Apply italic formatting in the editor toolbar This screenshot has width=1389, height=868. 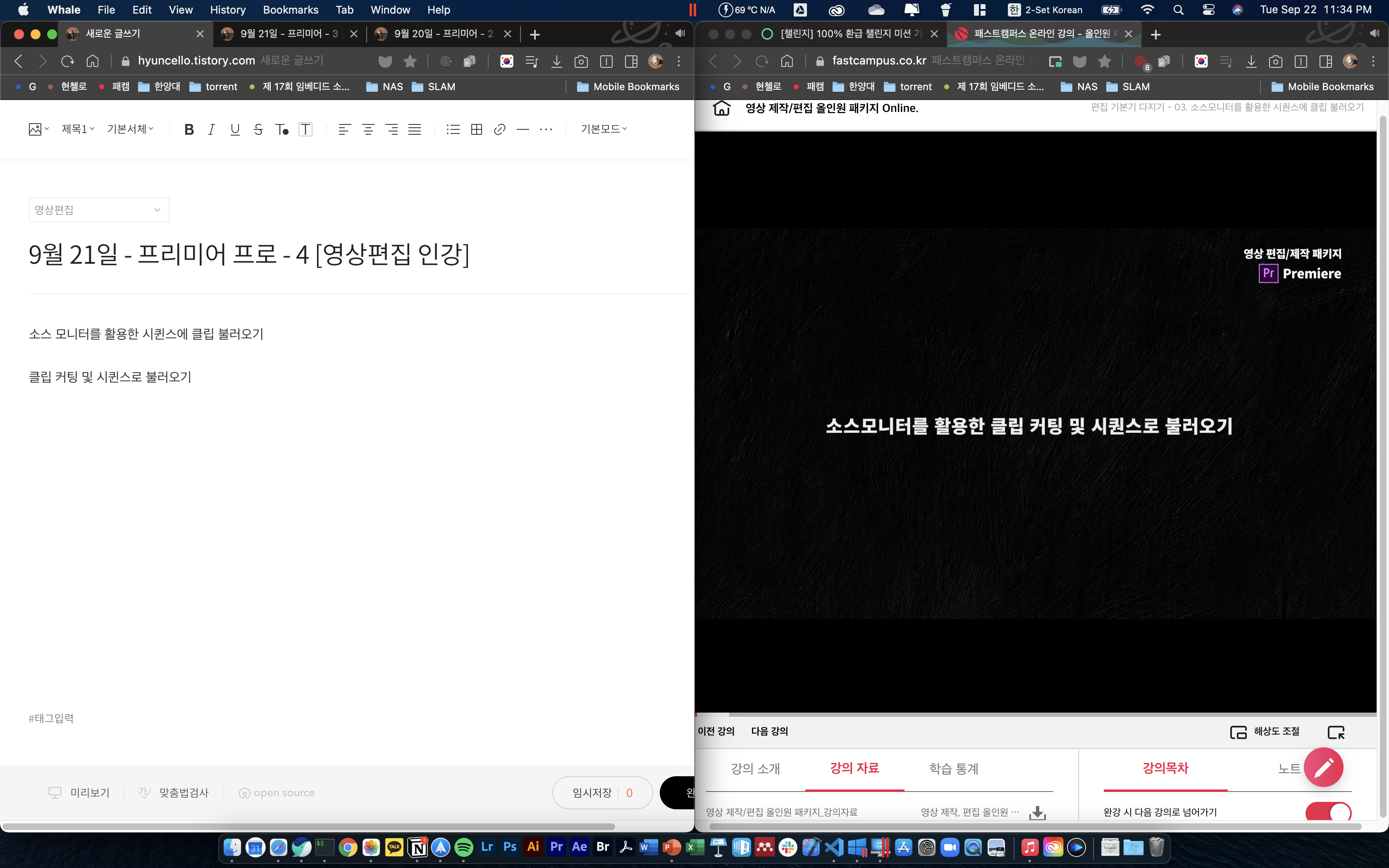tap(211, 129)
